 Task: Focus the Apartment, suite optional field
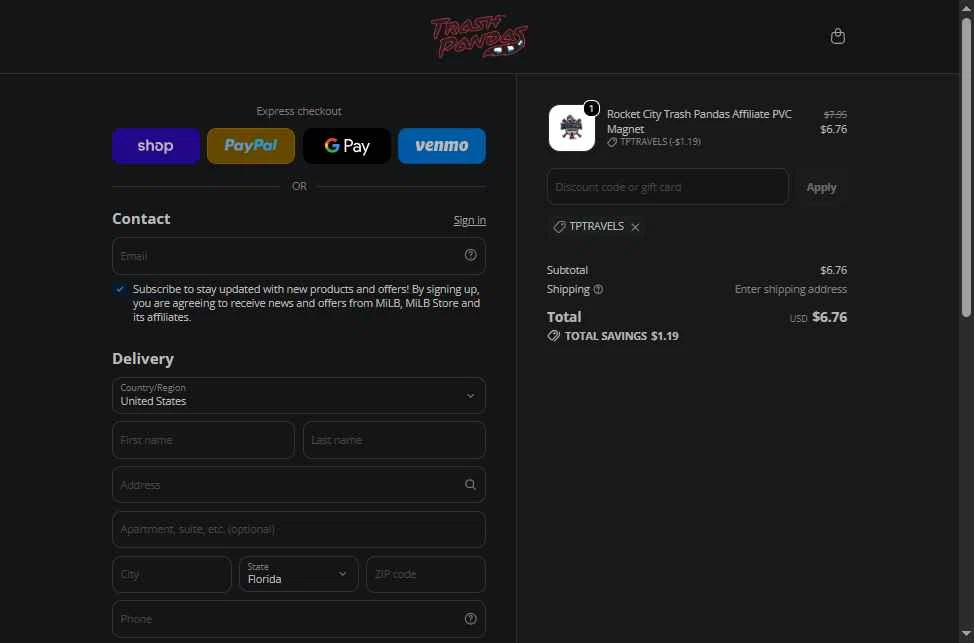(299, 529)
